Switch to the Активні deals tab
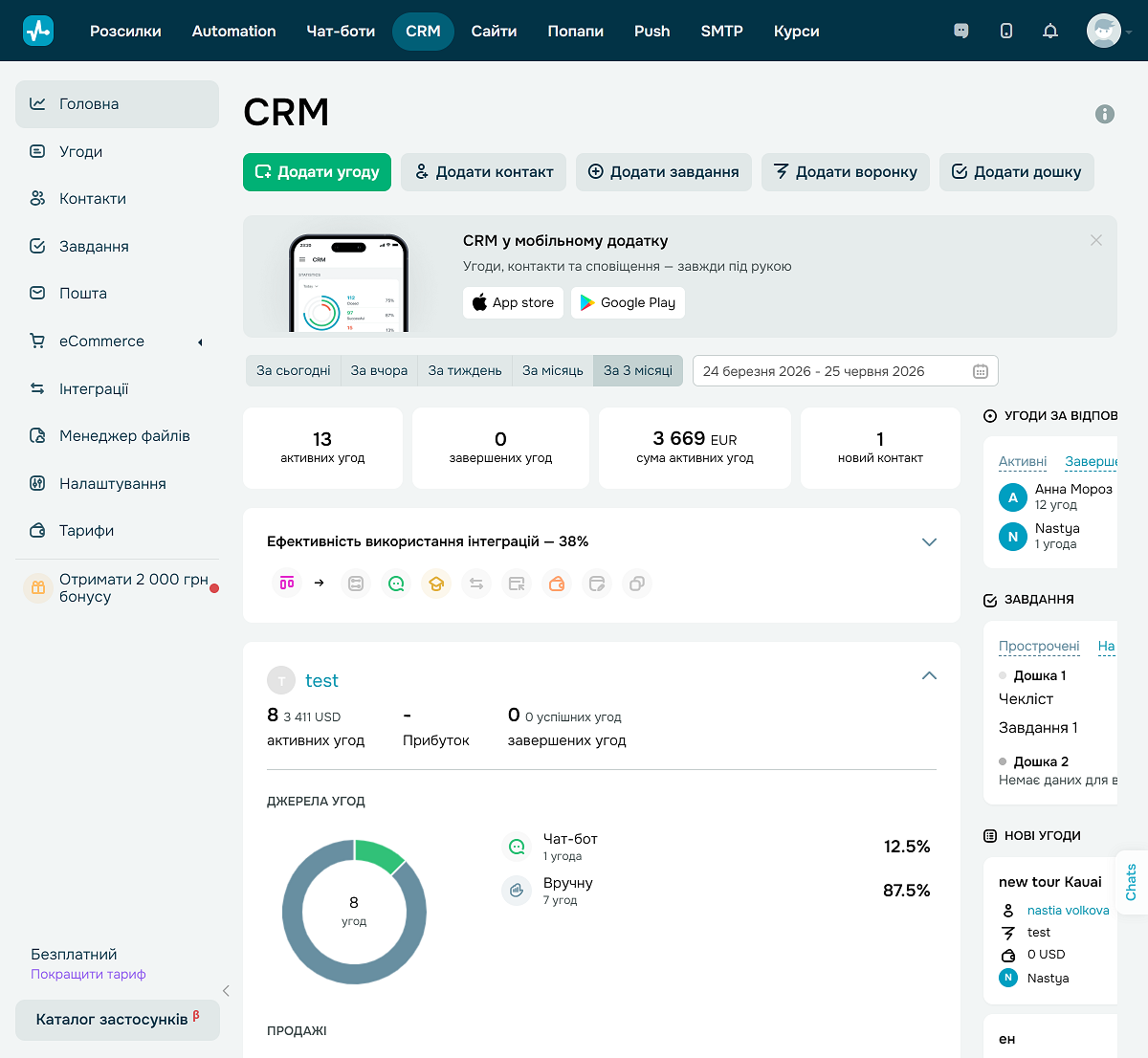 point(1023,461)
